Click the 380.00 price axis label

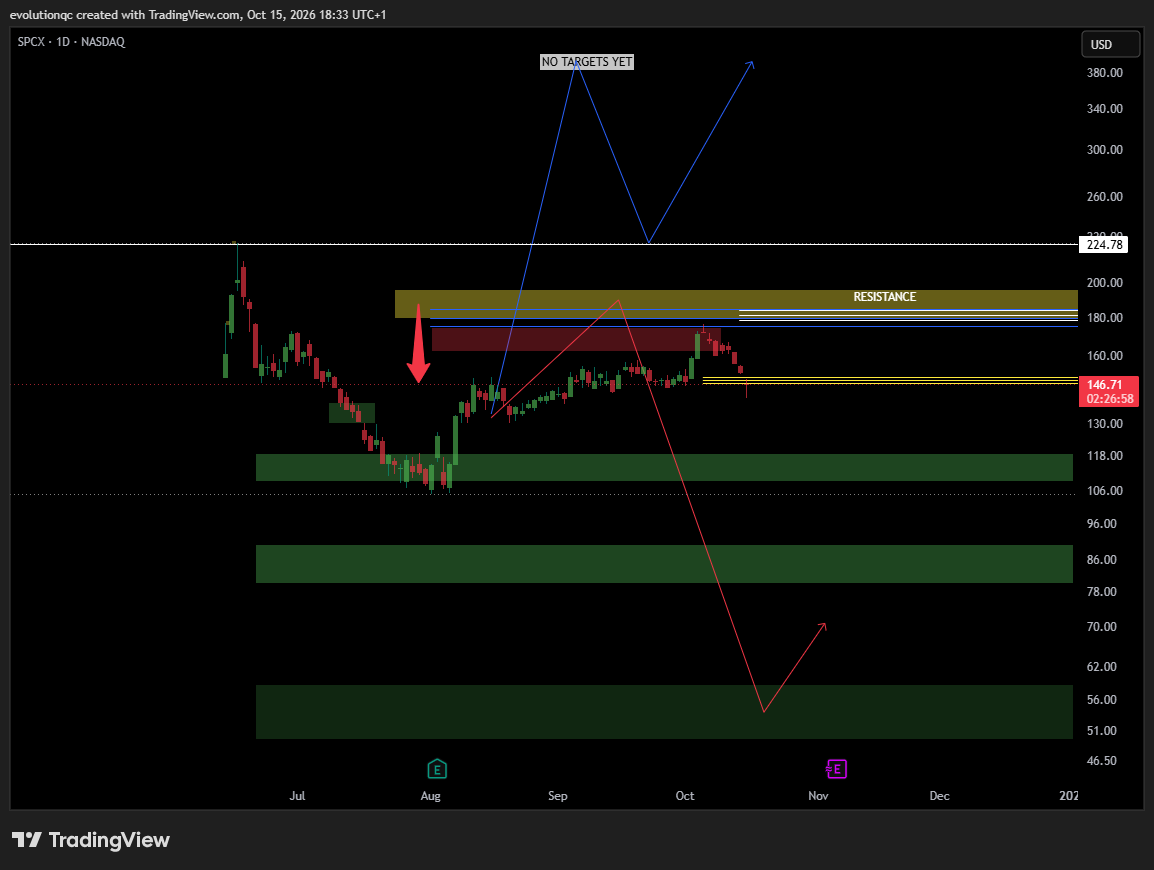(1105, 73)
